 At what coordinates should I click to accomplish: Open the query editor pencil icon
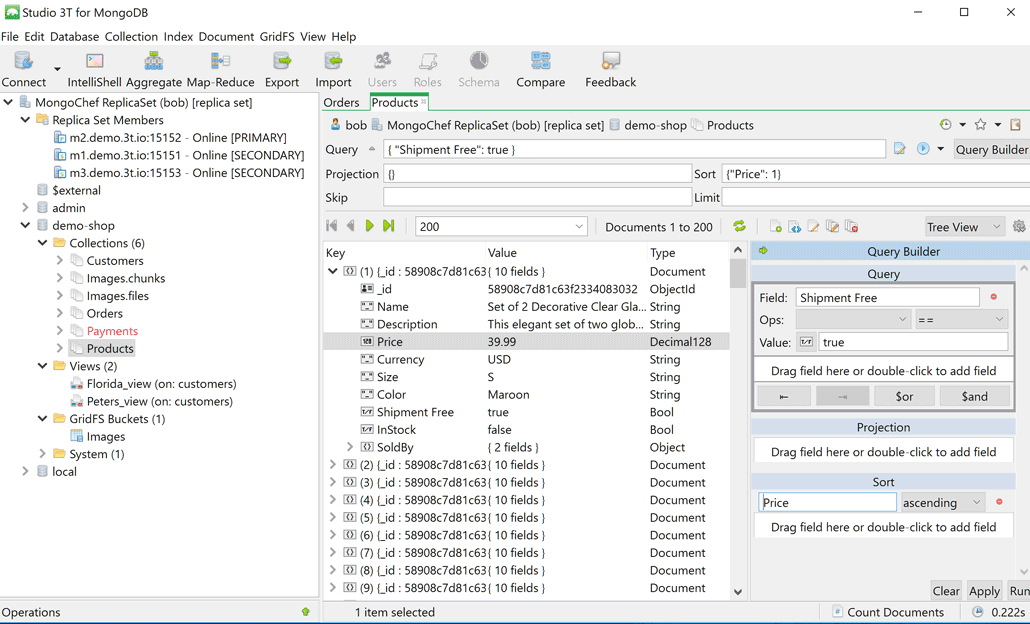point(899,149)
